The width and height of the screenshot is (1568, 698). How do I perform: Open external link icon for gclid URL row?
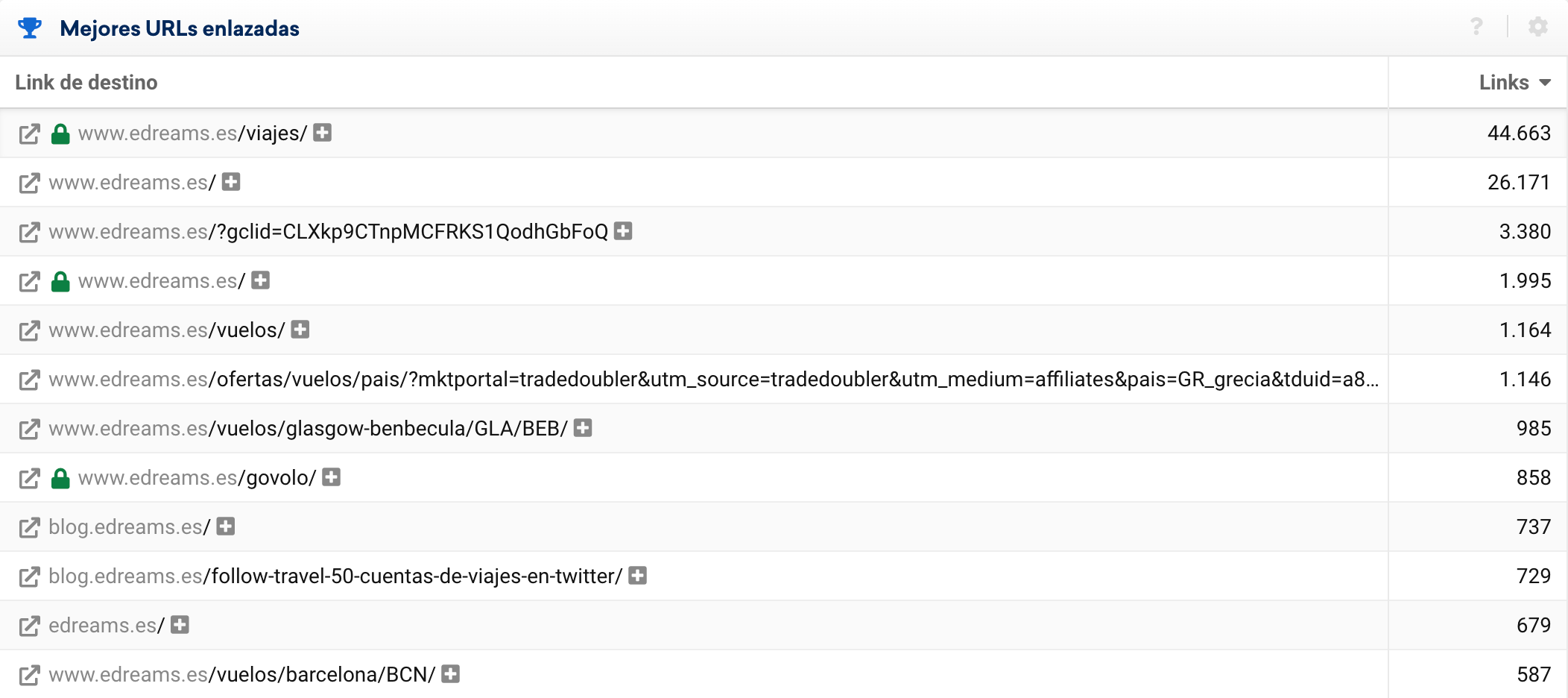point(29,233)
